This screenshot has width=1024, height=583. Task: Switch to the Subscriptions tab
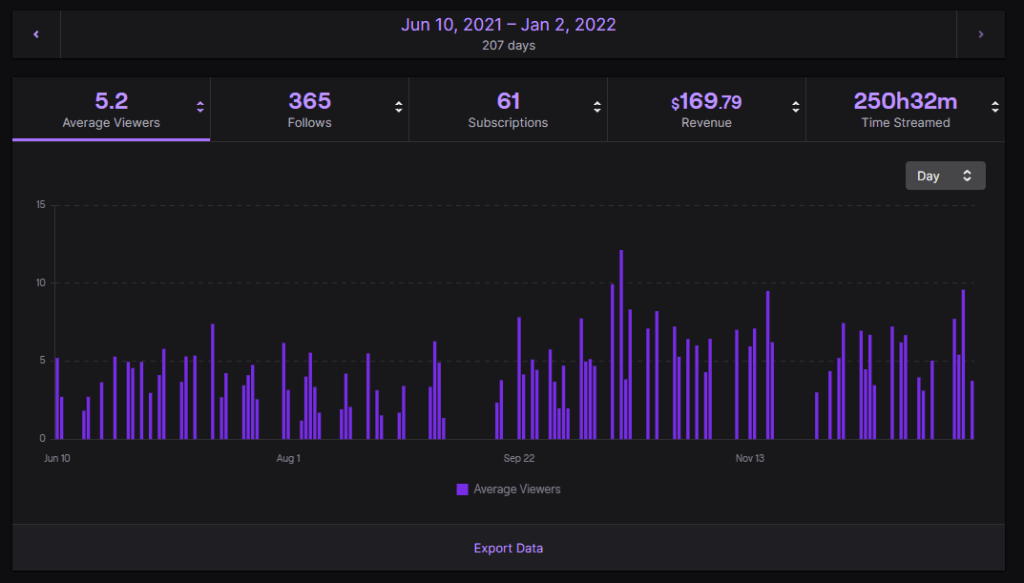coord(507,110)
